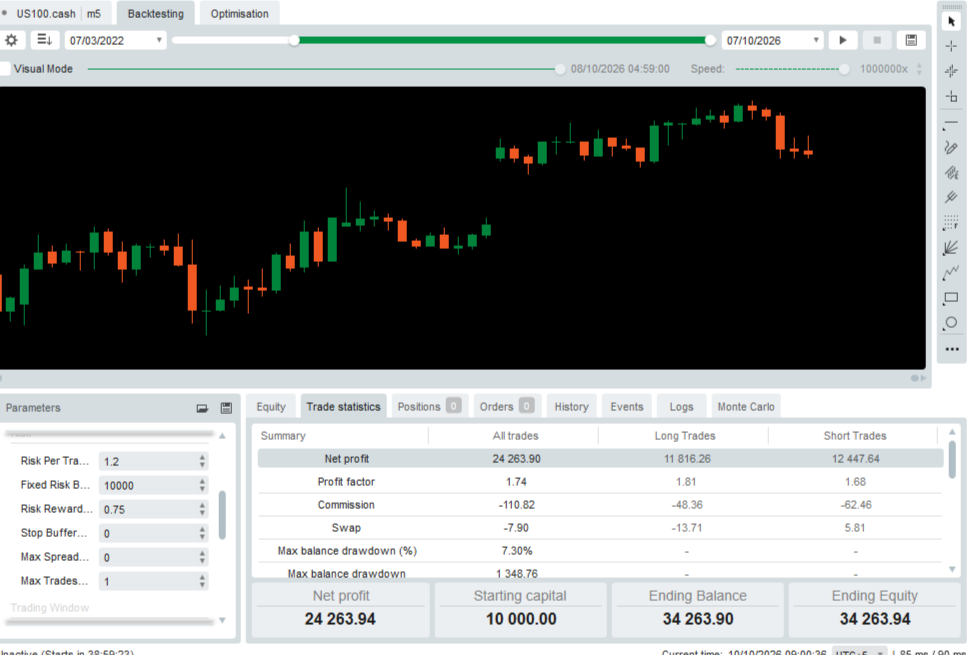Select the Net profit statistics row
The width and height of the screenshot is (971, 655).
(x=600, y=459)
